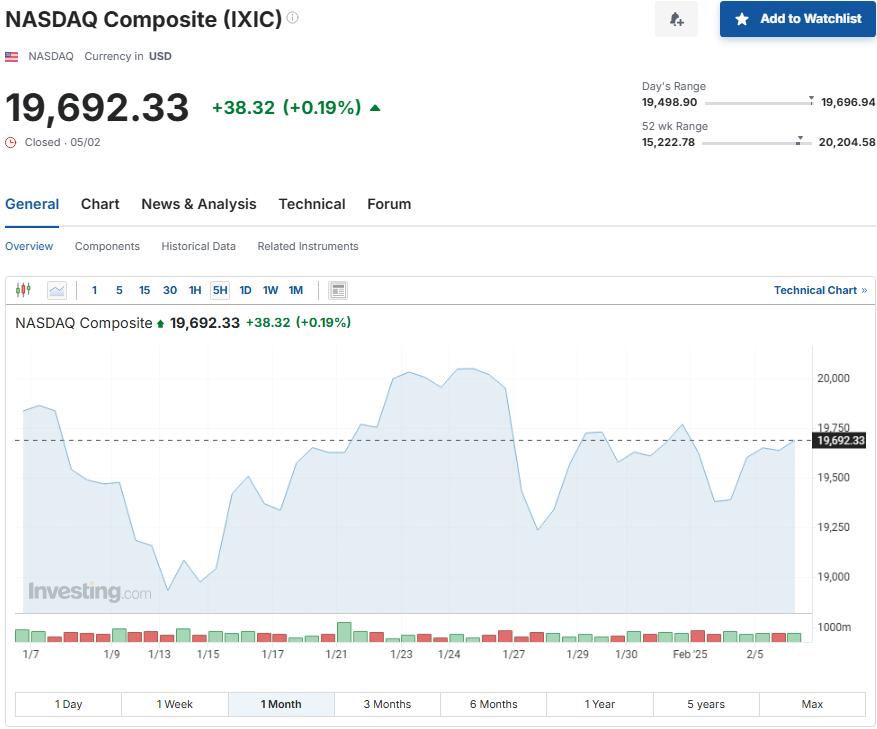Click the 19,692.33 price label on axis

coord(841,440)
